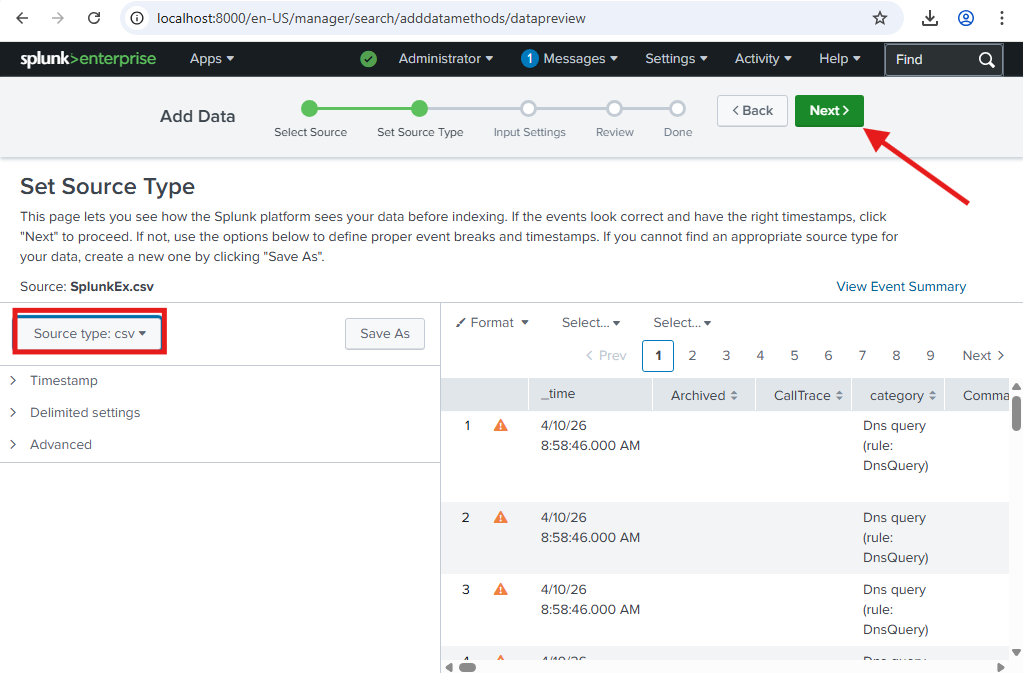Screen dimensions: 1023x673
Task: Open the Source type: csv dropdown
Action: point(89,334)
